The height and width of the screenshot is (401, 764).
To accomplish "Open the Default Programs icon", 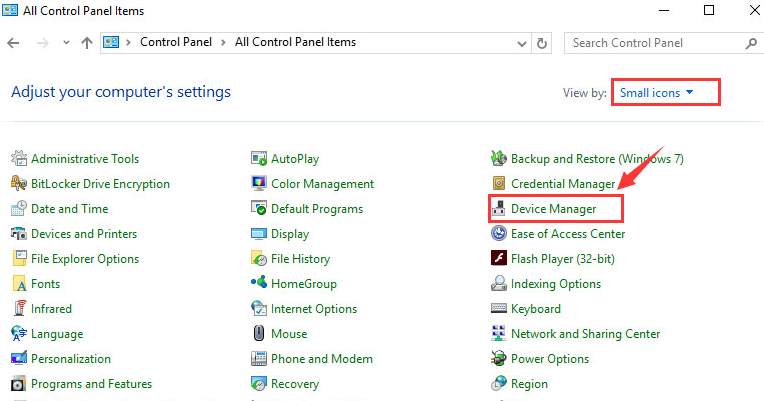I will (x=259, y=209).
